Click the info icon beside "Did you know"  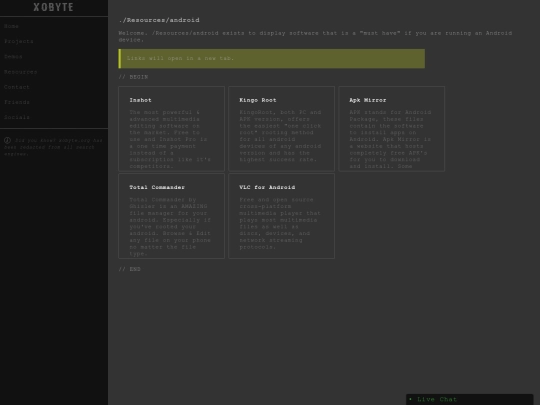(7, 141)
